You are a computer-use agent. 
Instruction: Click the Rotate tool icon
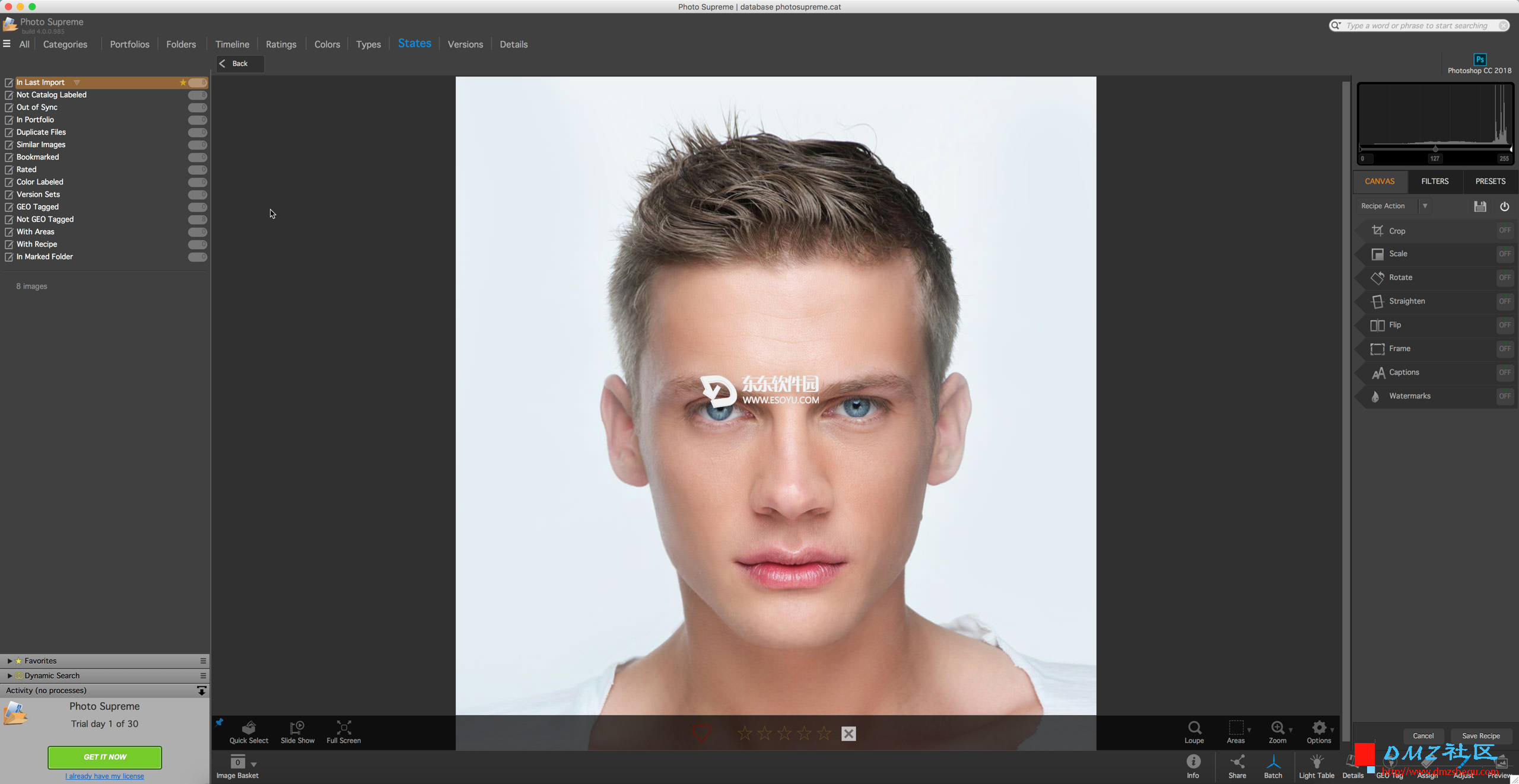point(1377,278)
